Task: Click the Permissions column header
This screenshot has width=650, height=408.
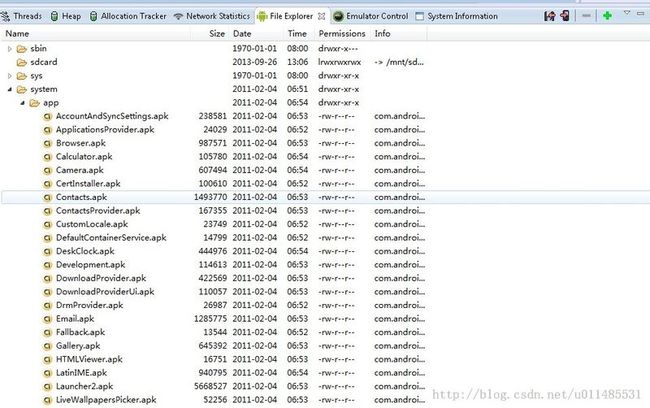Action: [x=342, y=34]
